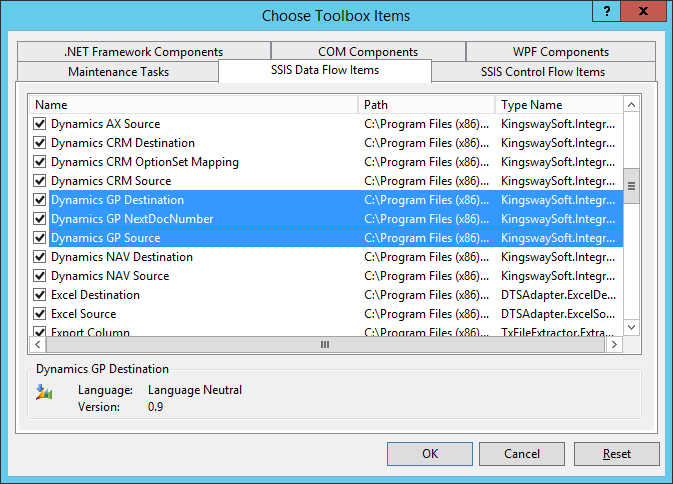Click the horizontal scrollbar left arrow

(x=38, y=345)
